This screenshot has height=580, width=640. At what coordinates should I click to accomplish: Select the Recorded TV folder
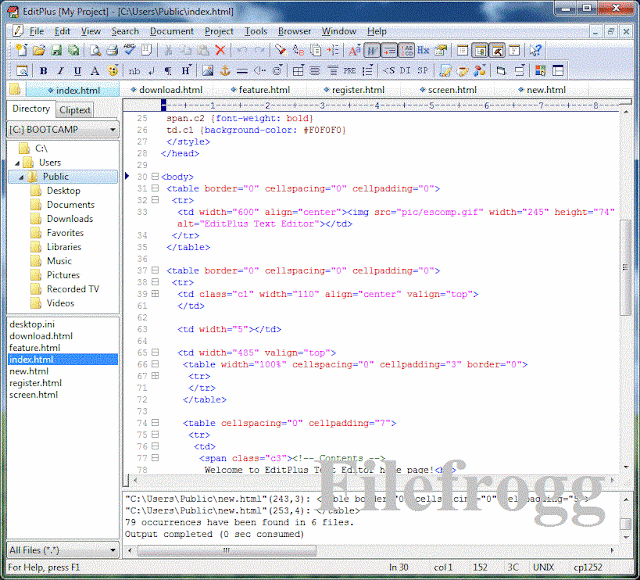(x=73, y=289)
